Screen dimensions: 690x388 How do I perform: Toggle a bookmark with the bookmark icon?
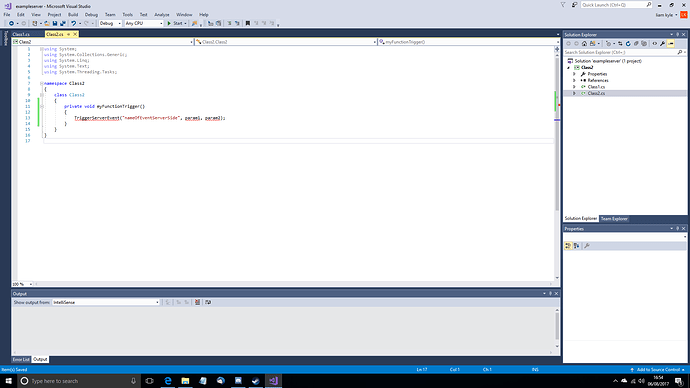pos(247,23)
